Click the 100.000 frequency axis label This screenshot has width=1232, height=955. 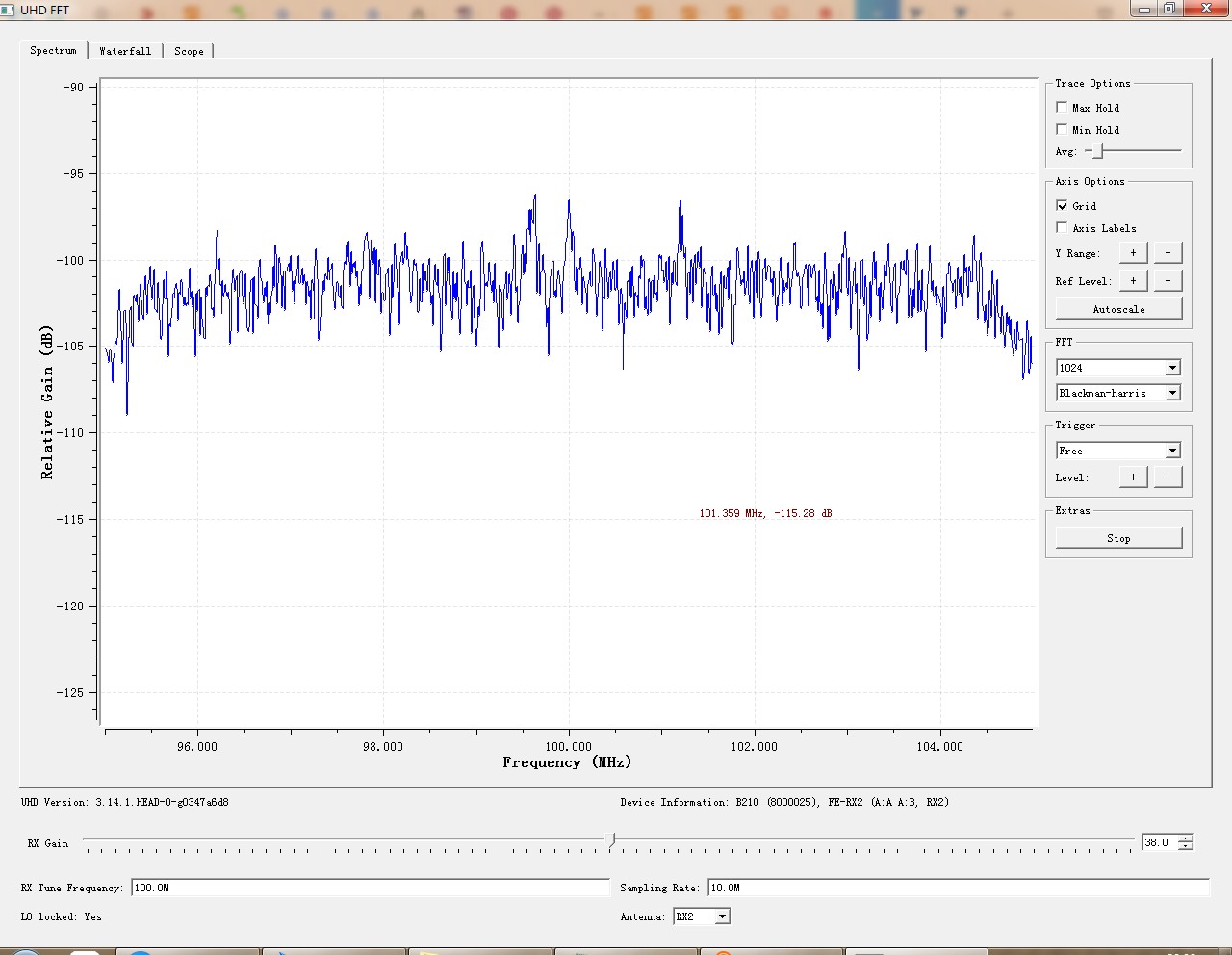569,746
